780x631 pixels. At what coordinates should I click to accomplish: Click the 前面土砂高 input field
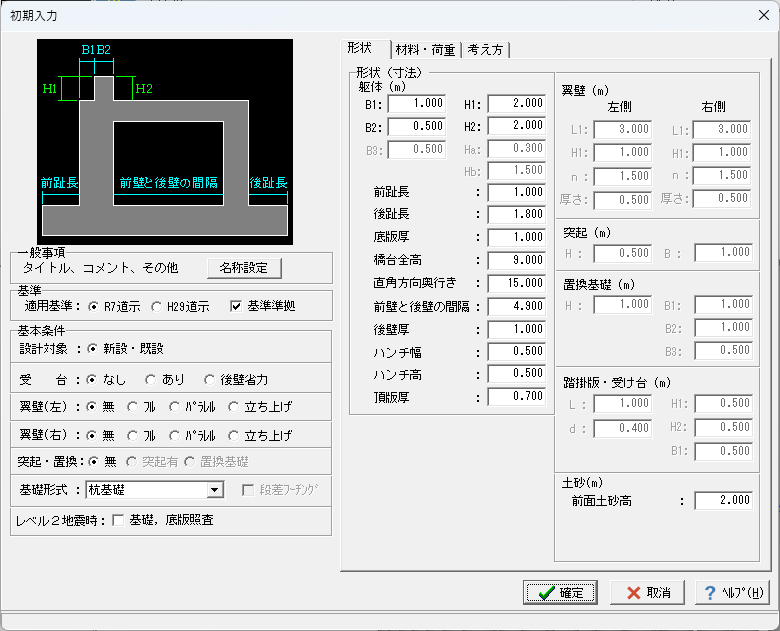tap(724, 501)
